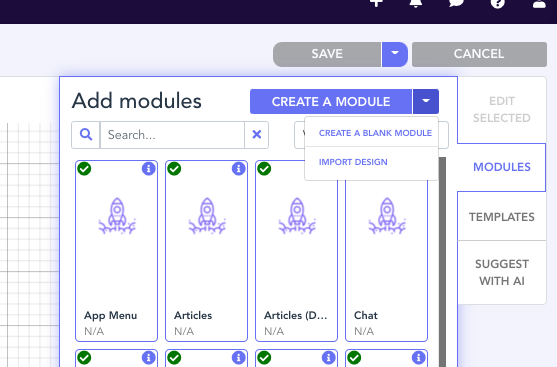This screenshot has width=557, height=367.
Task: Clear the search with the X icon
Action: tap(256, 135)
